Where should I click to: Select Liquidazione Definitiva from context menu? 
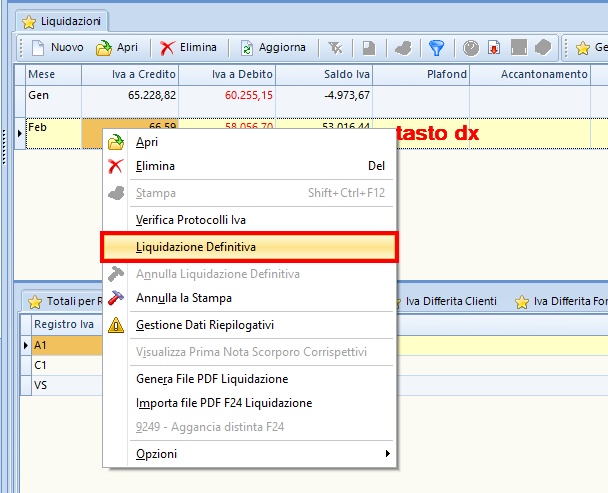(250, 246)
